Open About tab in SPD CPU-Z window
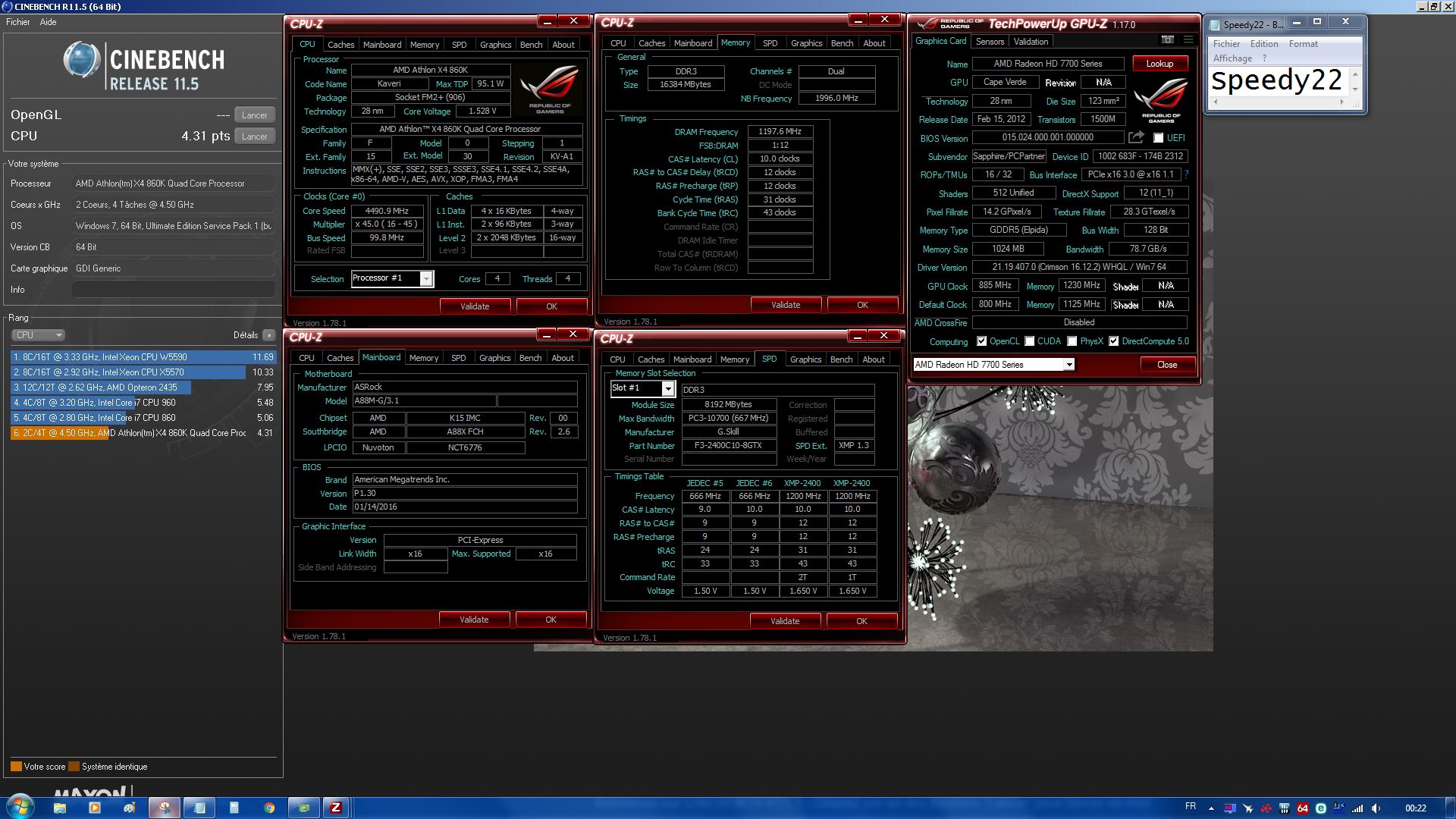The width and height of the screenshot is (1456, 819). [x=873, y=359]
